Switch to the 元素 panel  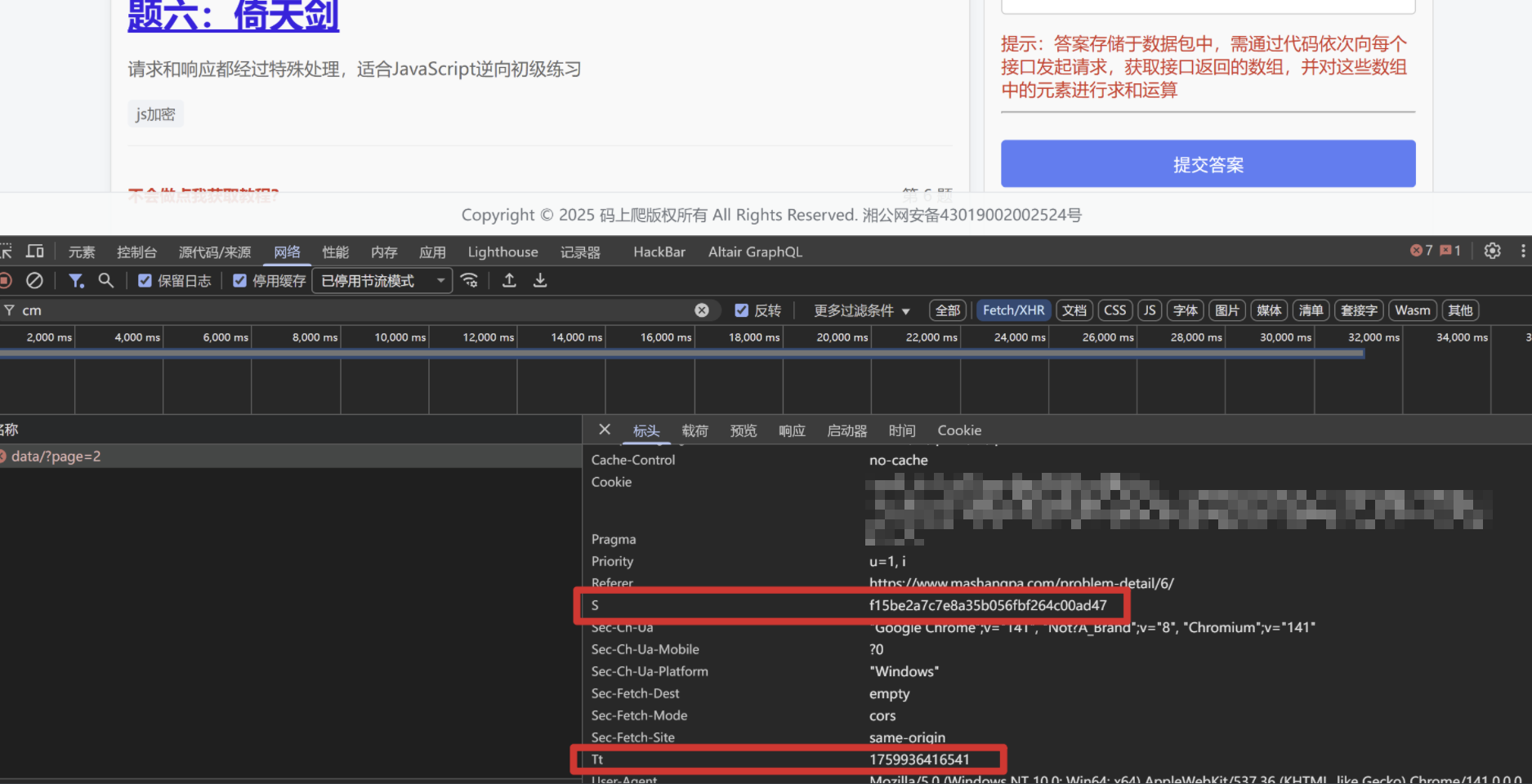pyautogui.click(x=82, y=252)
